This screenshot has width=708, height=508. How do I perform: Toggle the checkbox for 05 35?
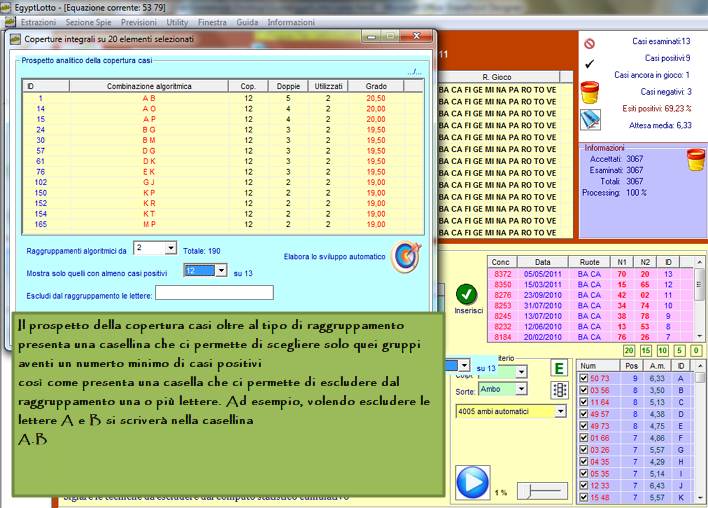pos(583,474)
